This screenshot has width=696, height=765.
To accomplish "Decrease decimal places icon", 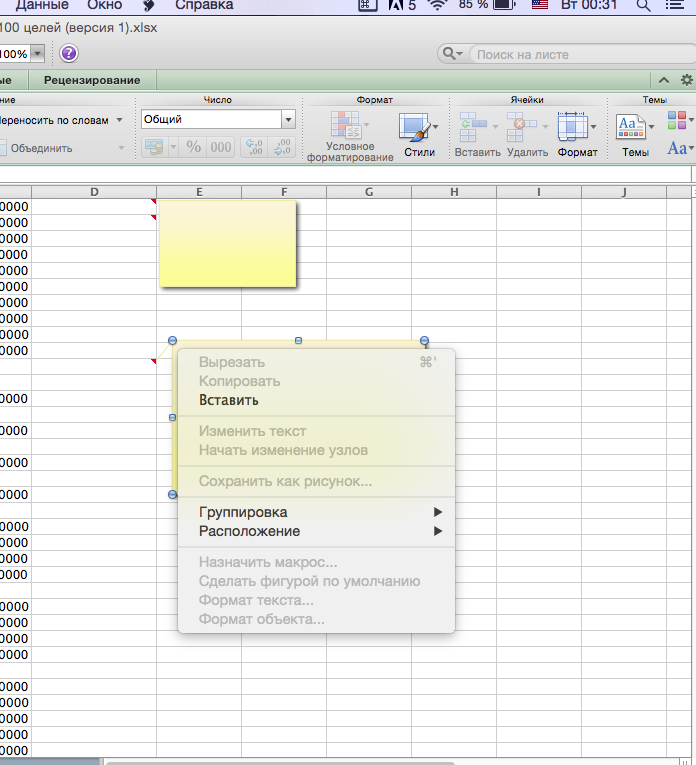I will pyautogui.click(x=282, y=147).
